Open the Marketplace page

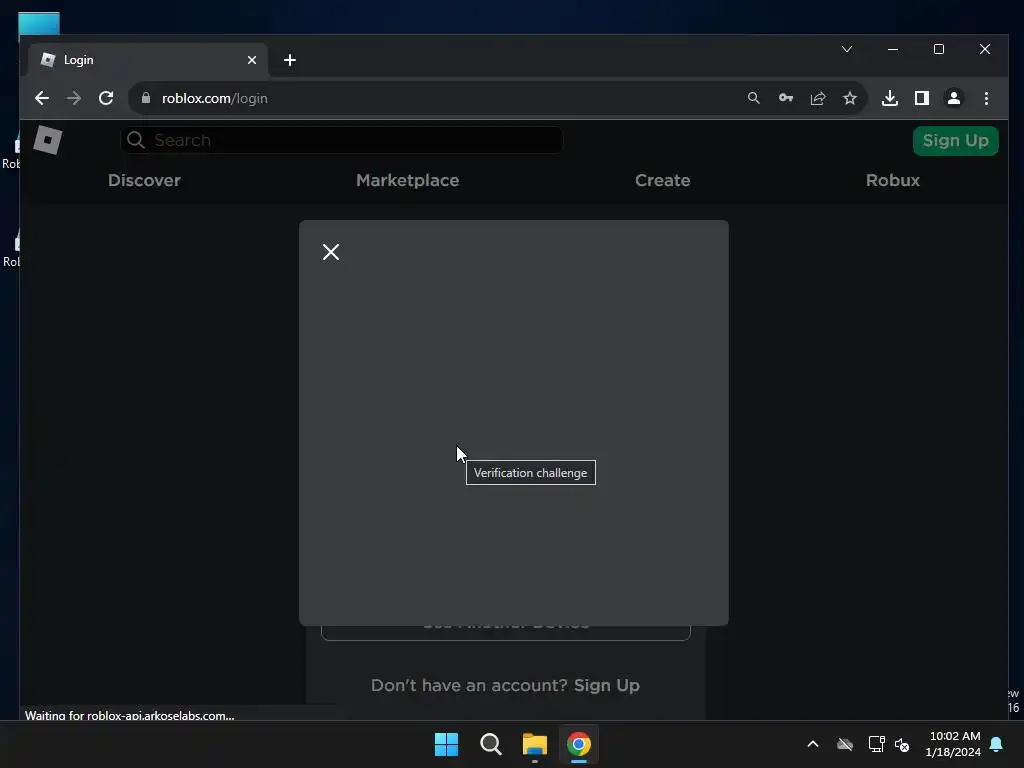tap(408, 180)
